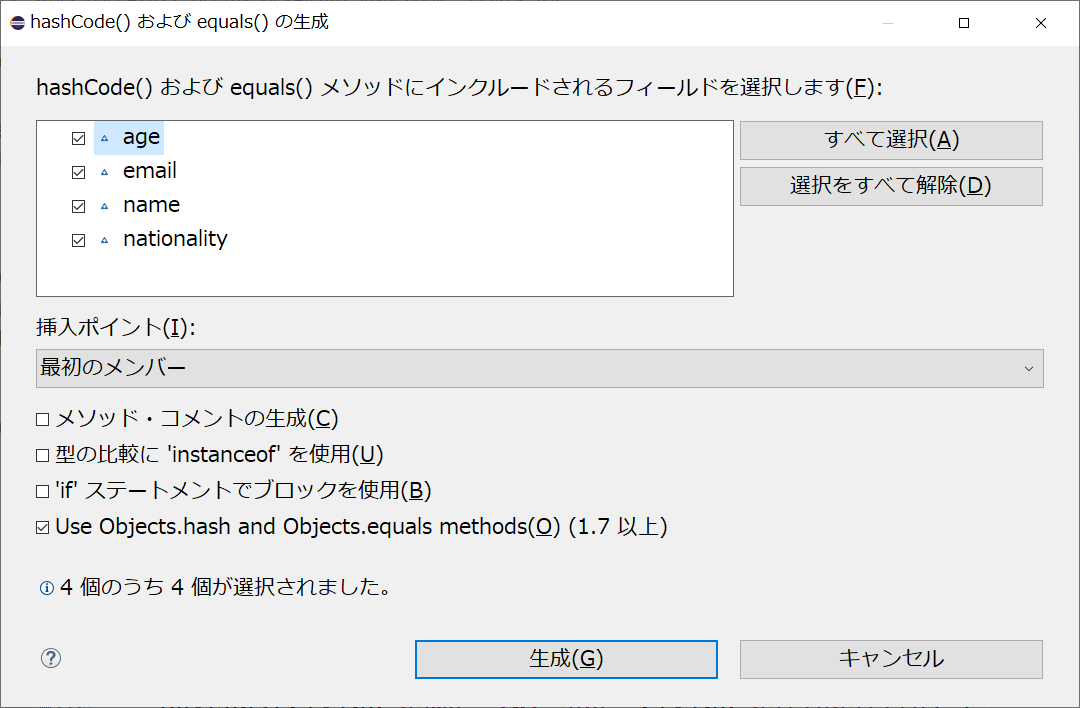1080x708 pixels.
Task: Click the field icon next to age
Action: pyautogui.click(x=104, y=137)
